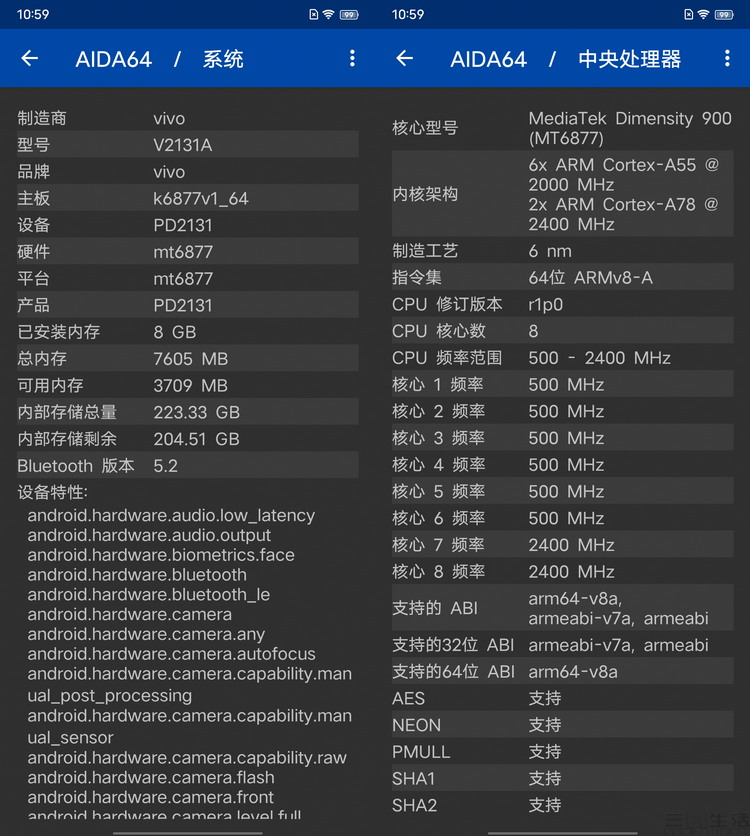This screenshot has width=750, height=836.
Task: Select the 核心型号 MediaTek Dimensity 900 row
Action: 562,128
